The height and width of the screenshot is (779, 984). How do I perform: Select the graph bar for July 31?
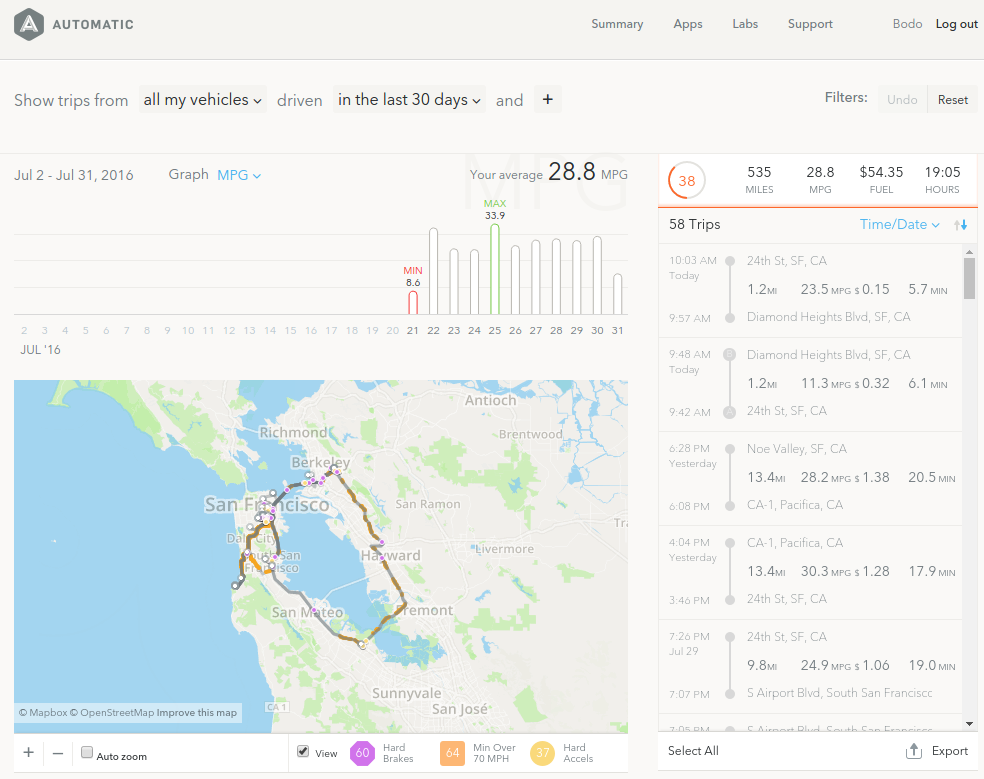pyautogui.click(x=618, y=294)
